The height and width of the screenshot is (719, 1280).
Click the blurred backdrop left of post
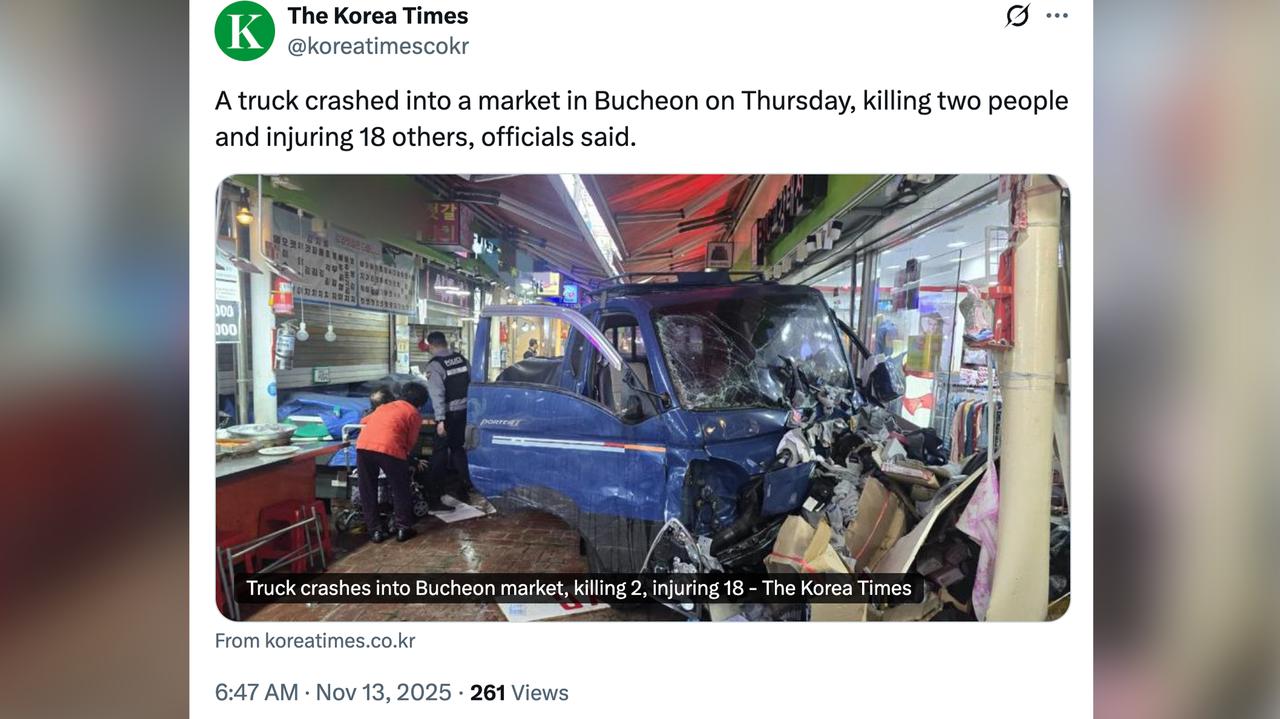coord(95,360)
